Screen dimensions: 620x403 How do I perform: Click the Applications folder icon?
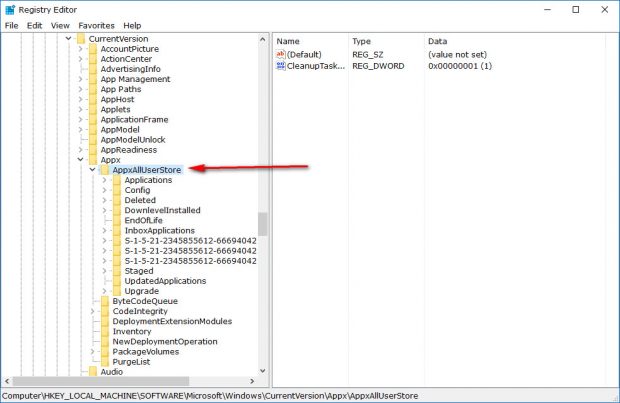[117, 180]
